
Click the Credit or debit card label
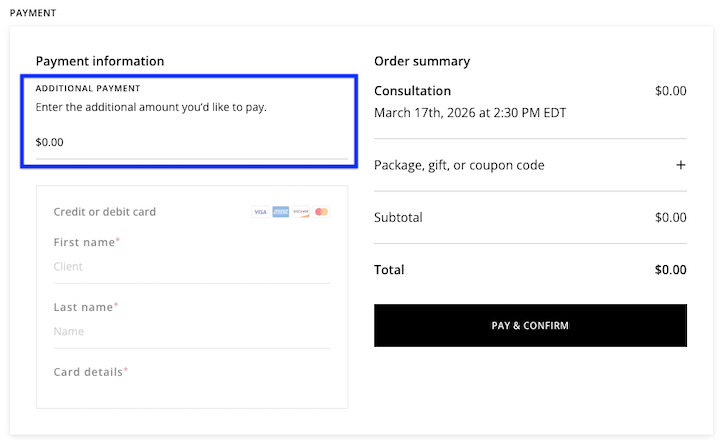pos(104,212)
